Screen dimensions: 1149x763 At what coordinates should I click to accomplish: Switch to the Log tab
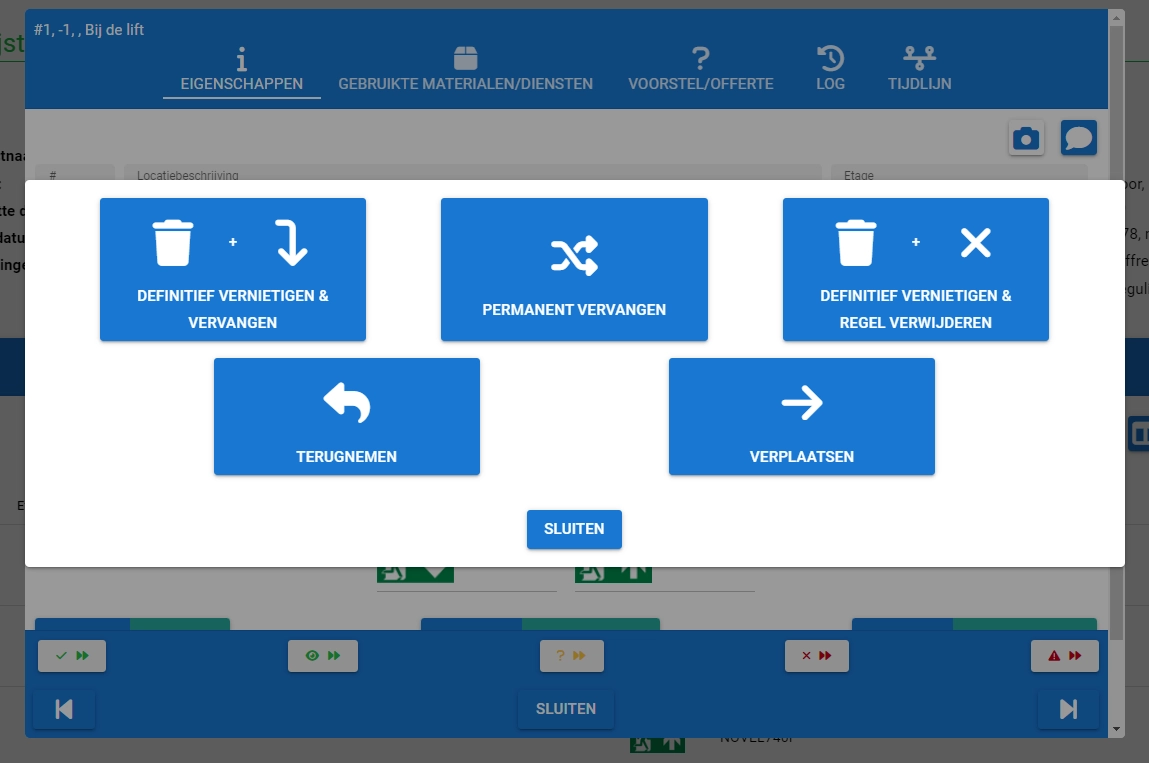pos(830,71)
